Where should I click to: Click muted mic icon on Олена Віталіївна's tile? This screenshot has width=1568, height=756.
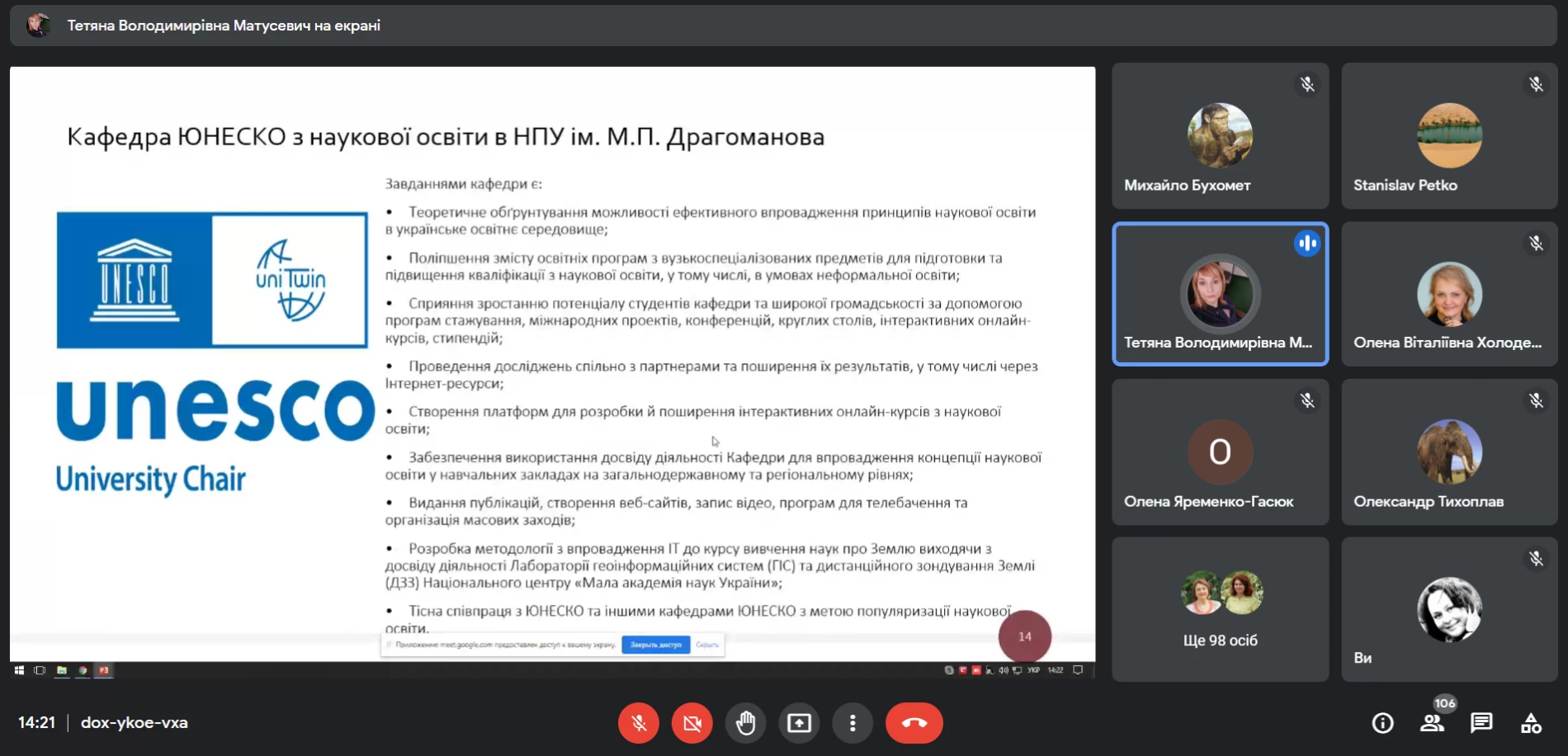[x=1536, y=243]
